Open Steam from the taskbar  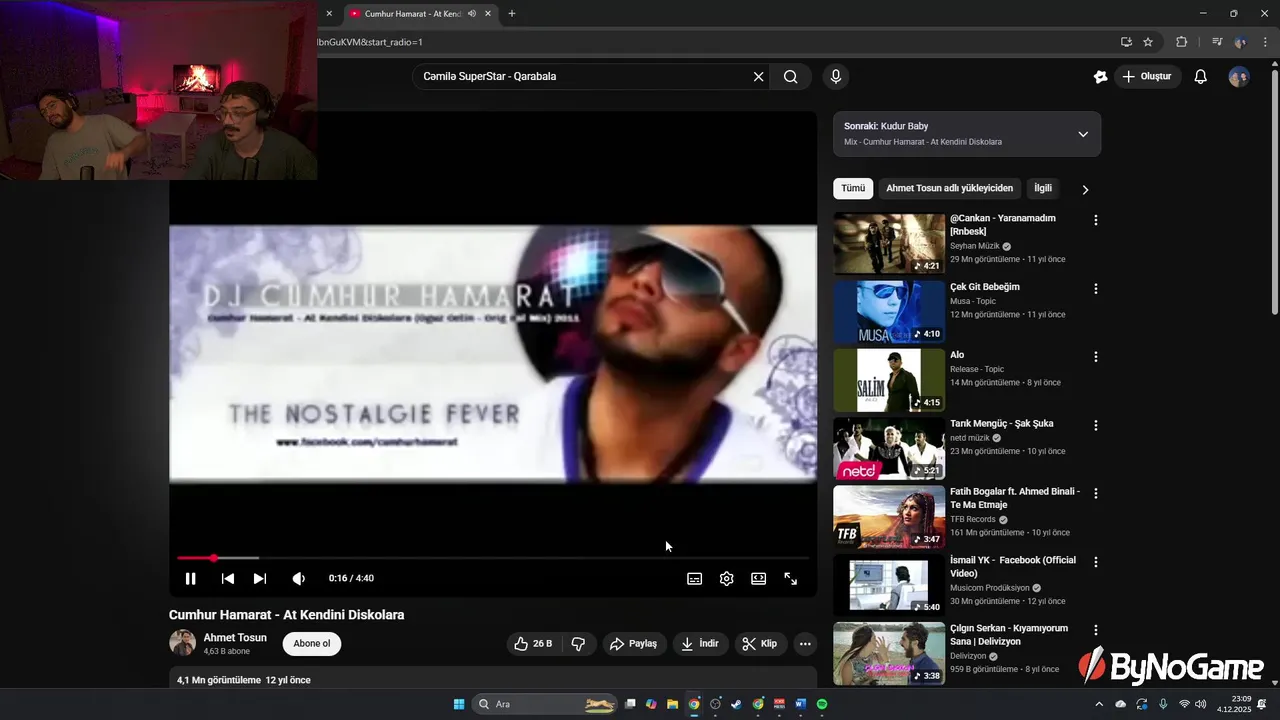[x=736, y=704]
